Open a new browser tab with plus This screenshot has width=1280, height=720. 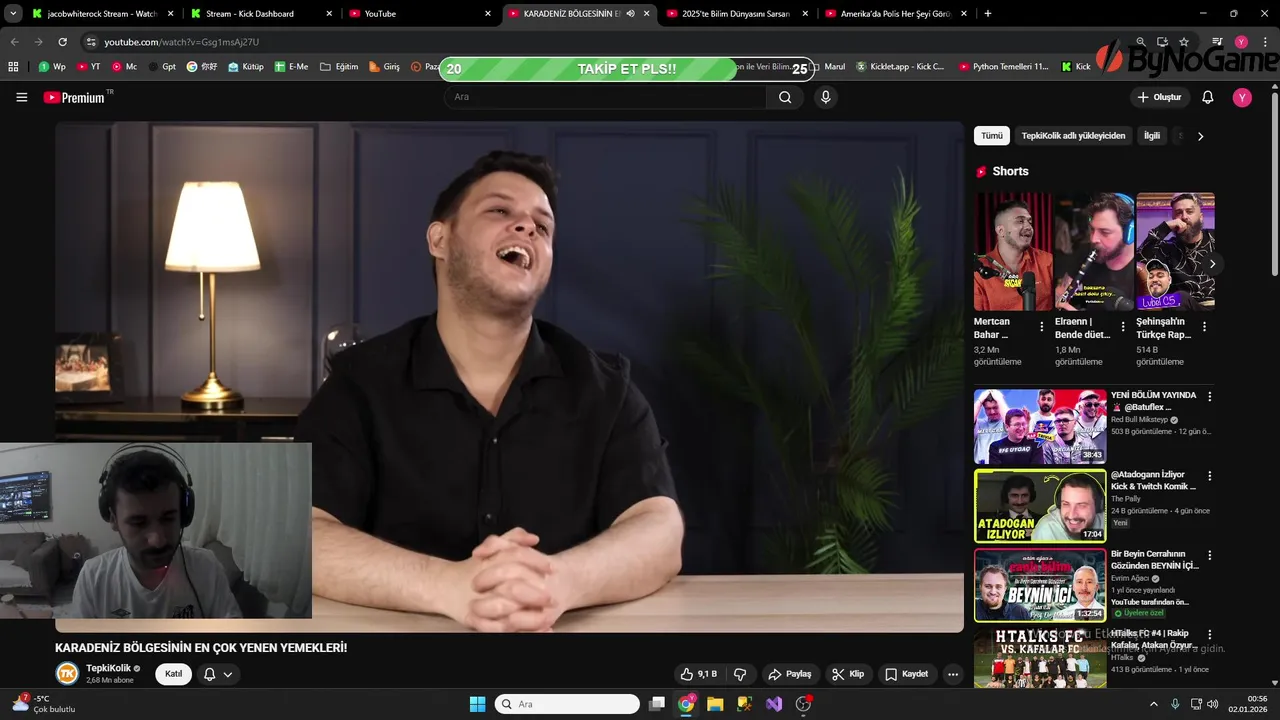click(x=988, y=14)
